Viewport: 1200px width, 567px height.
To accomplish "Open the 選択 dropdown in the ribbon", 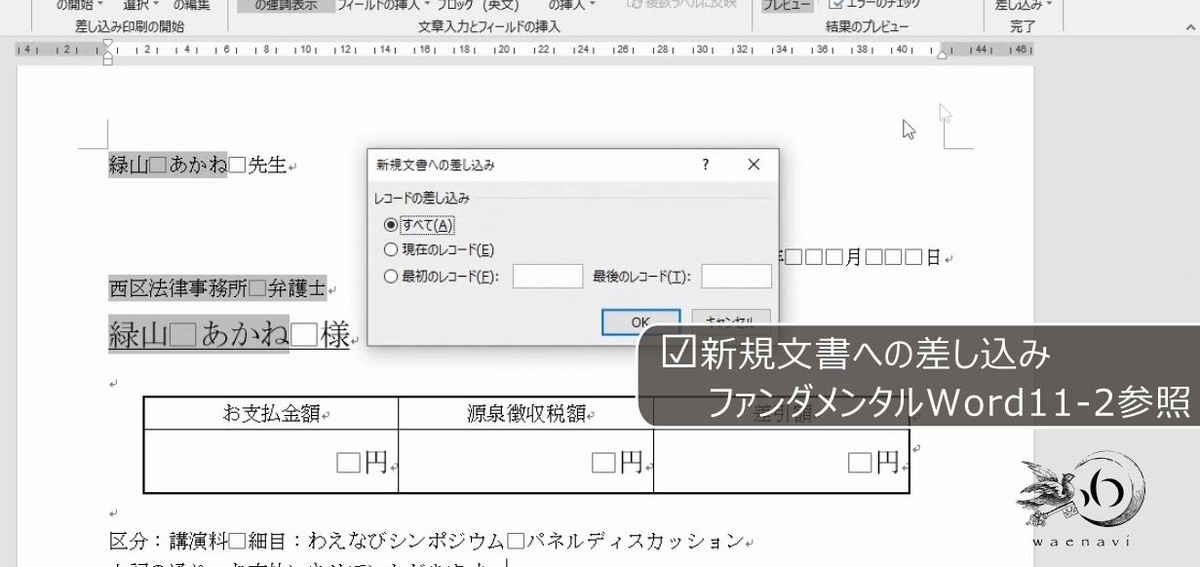I will coord(142,5).
